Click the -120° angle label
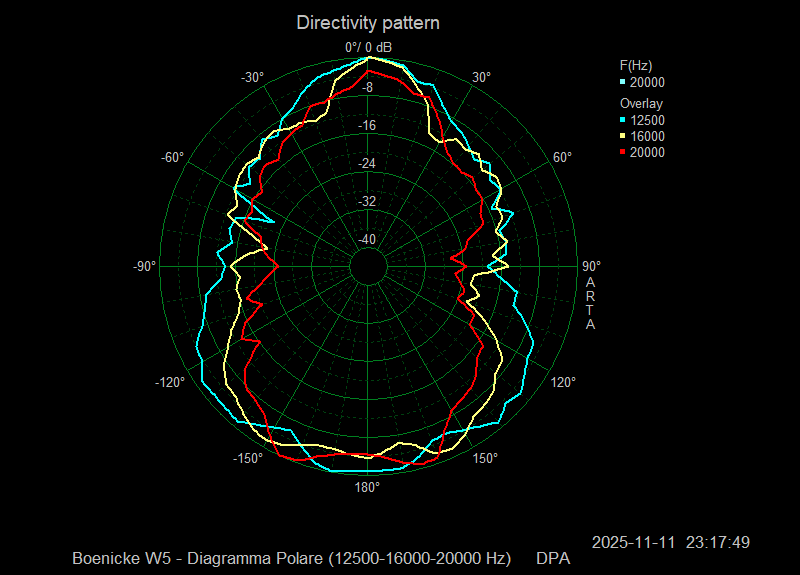The image size is (800, 575). click(x=170, y=382)
